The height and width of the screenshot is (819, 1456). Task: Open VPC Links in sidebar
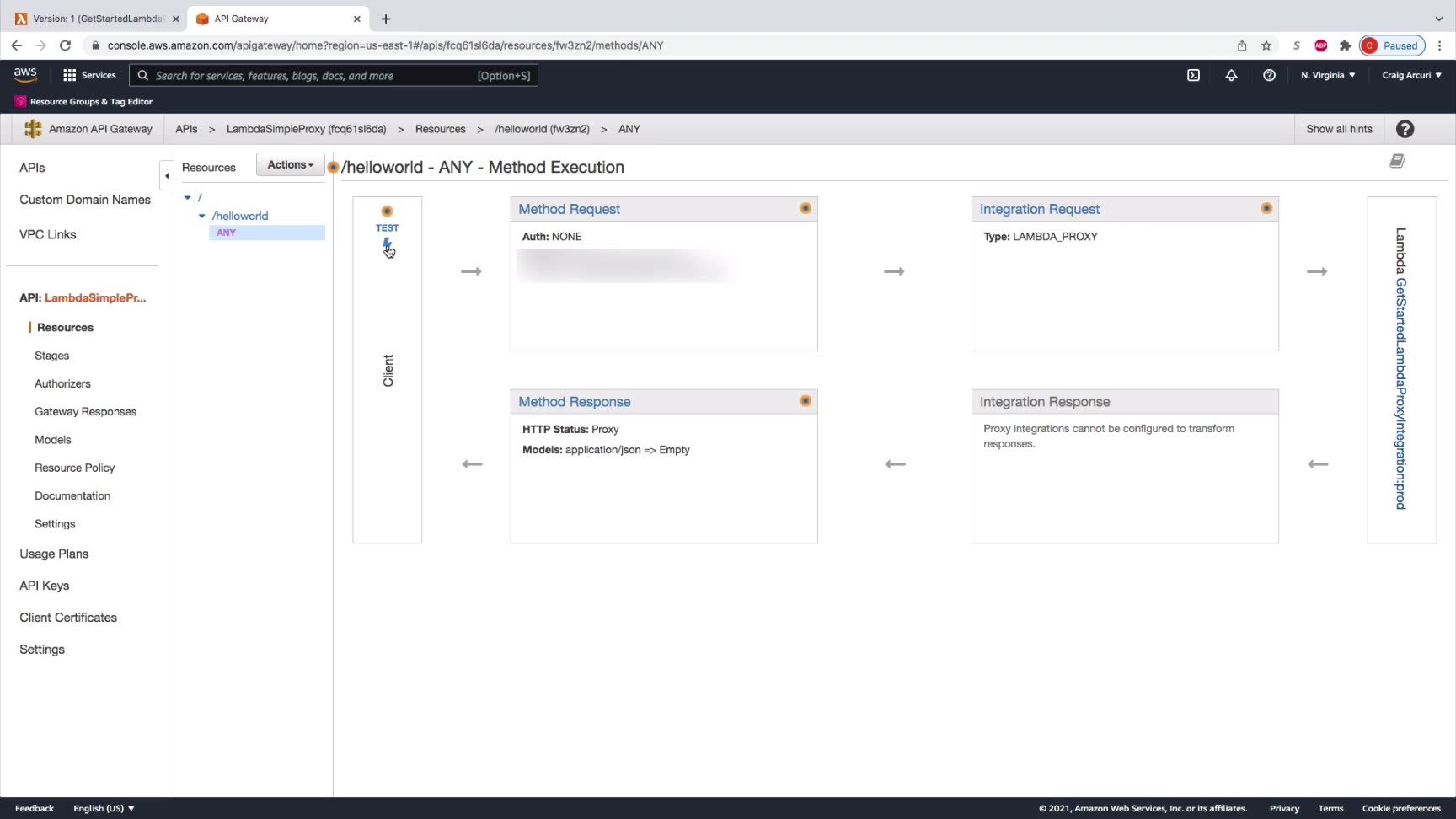click(48, 234)
